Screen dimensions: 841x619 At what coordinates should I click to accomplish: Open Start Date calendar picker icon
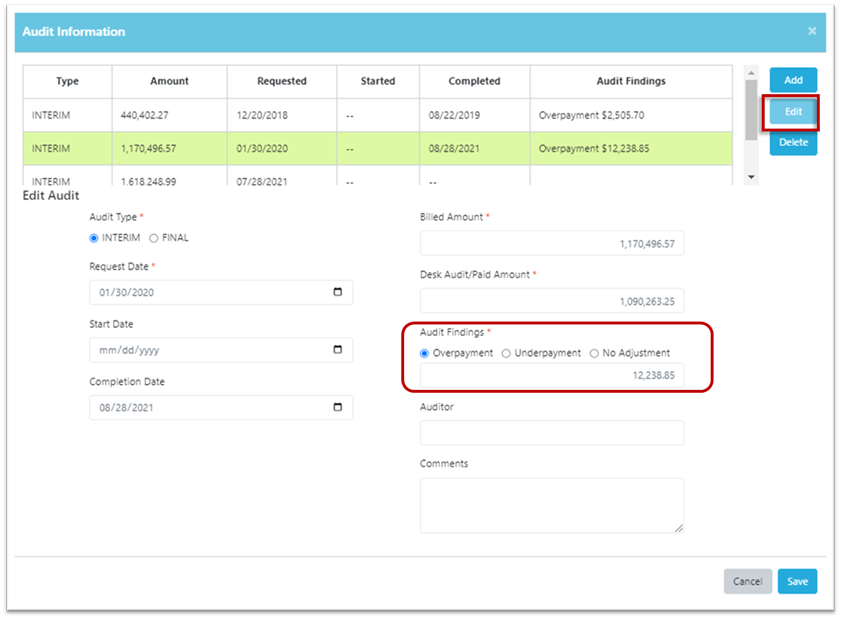tap(337, 350)
